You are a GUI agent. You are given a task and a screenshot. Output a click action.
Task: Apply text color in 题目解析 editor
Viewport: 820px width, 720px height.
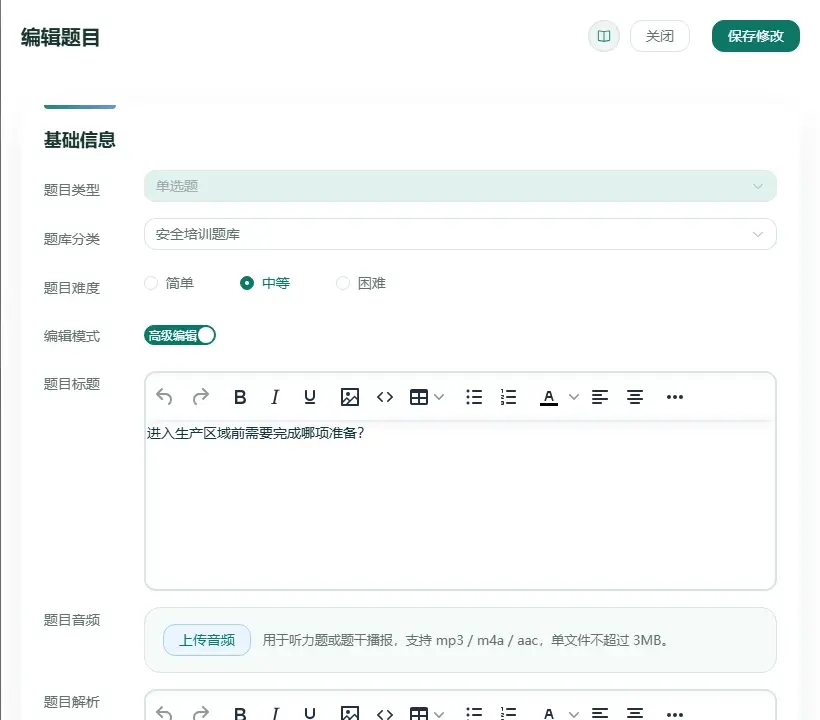tap(549, 714)
